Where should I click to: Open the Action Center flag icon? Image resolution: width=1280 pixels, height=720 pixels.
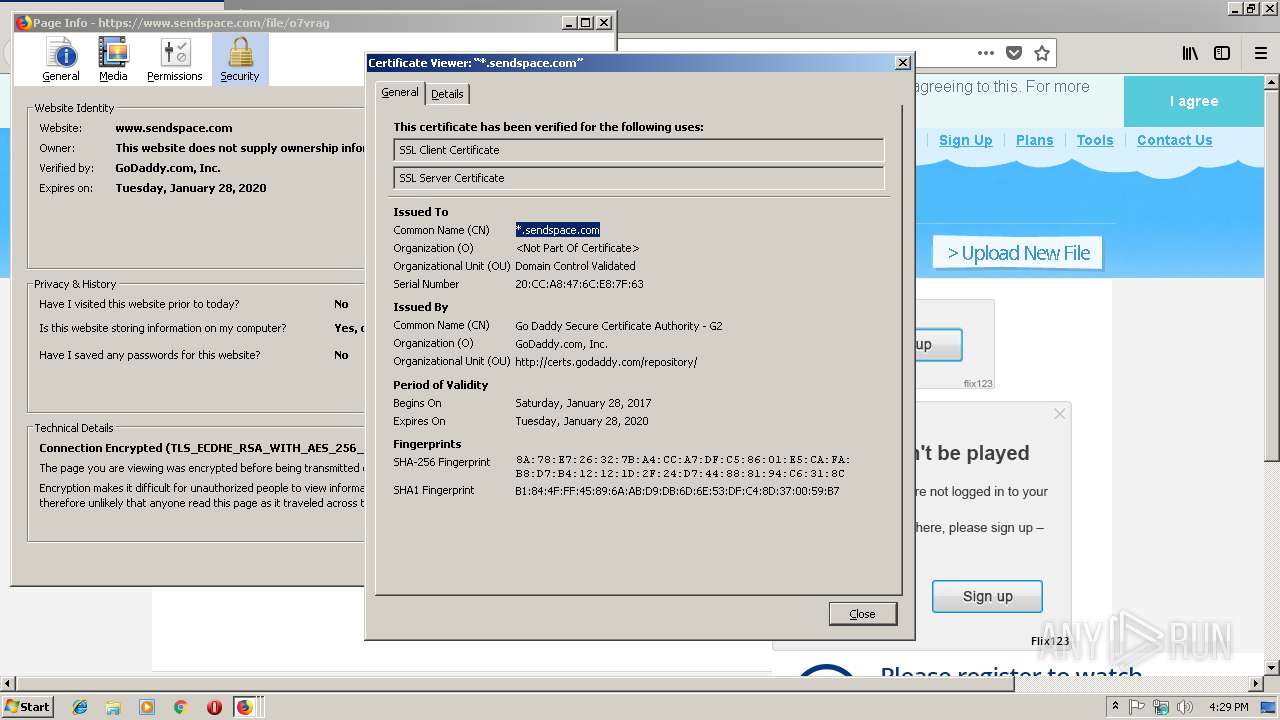click(x=1137, y=707)
